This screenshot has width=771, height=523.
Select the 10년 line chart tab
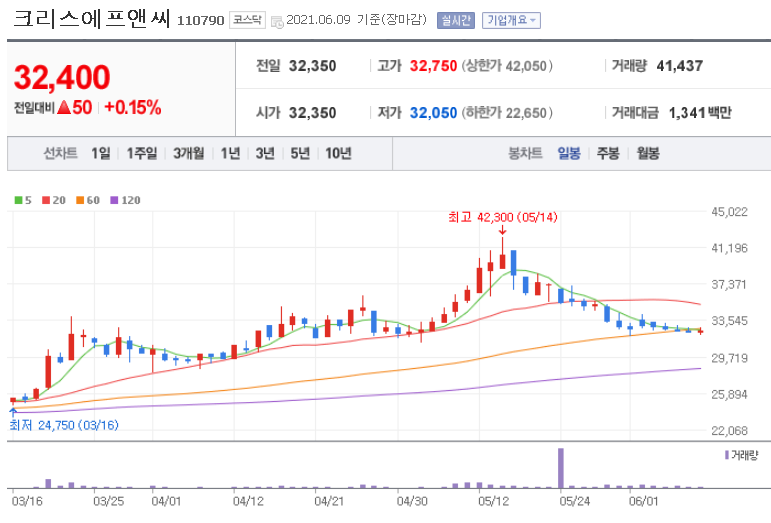(x=338, y=153)
